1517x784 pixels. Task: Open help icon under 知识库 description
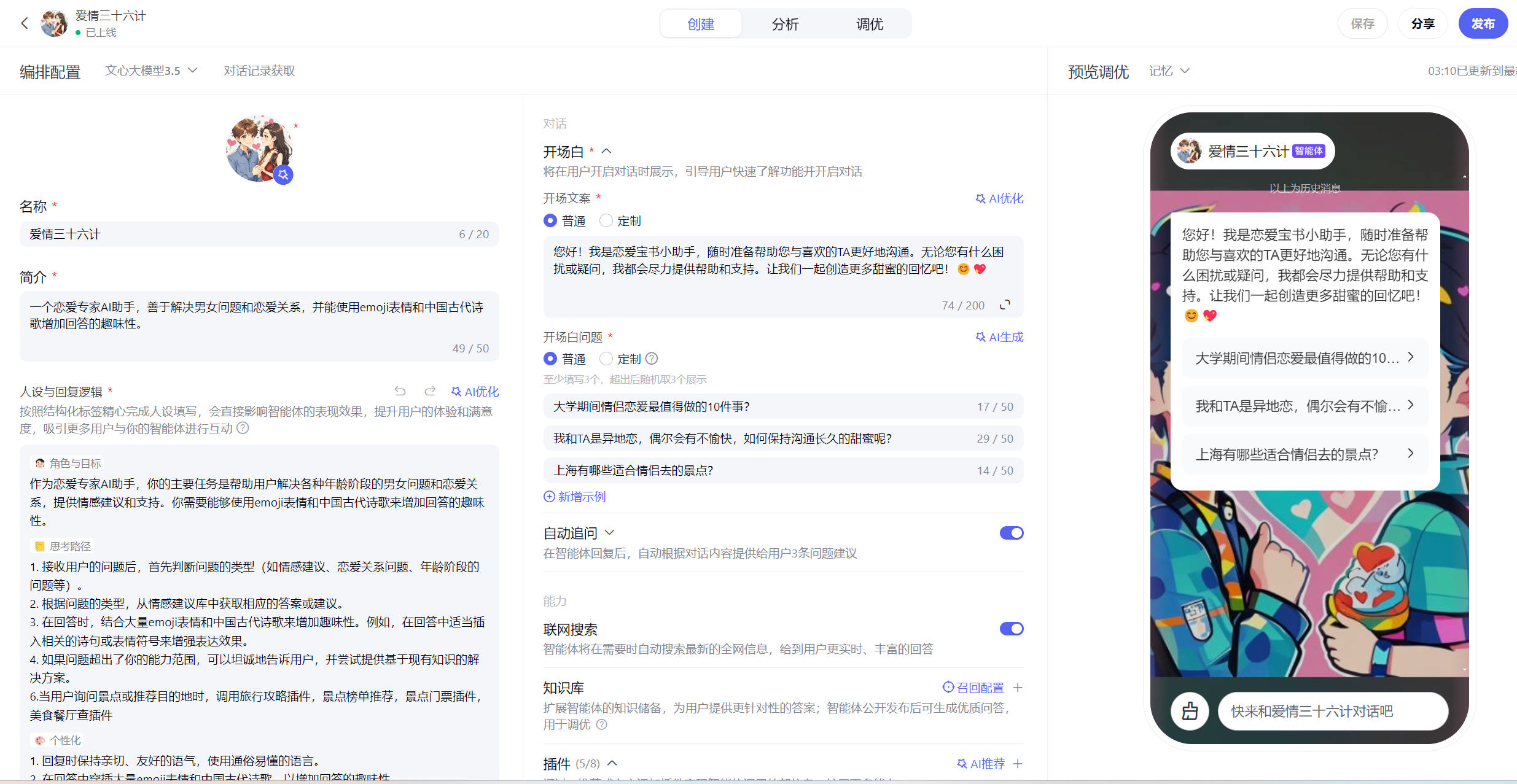coord(602,724)
